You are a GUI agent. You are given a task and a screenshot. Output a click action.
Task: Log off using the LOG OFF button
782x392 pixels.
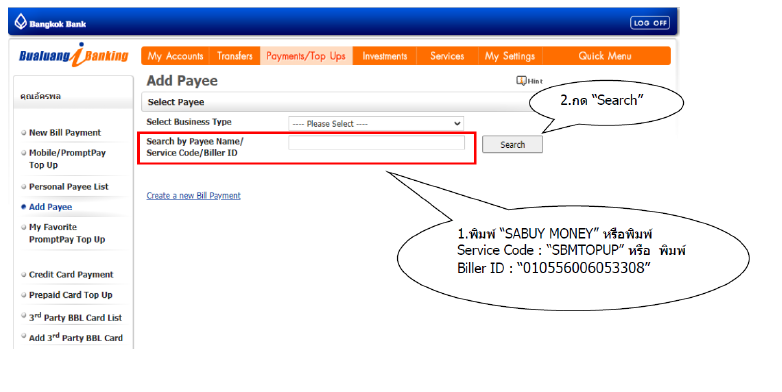pos(650,23)
